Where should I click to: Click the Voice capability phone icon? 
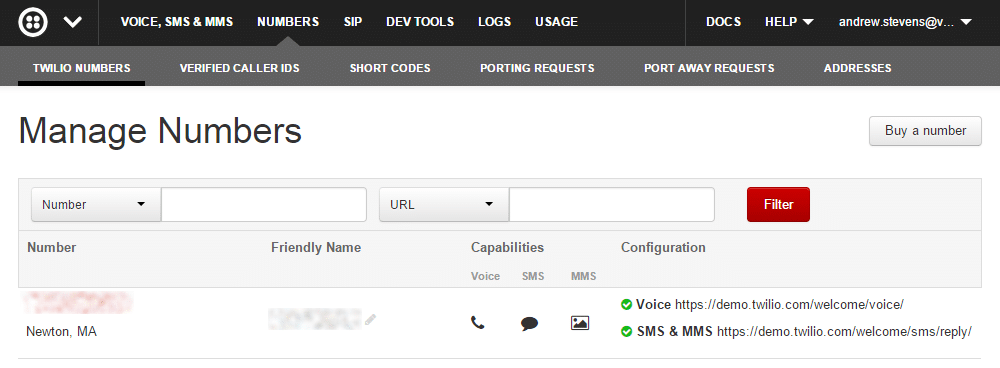(478, 323)
